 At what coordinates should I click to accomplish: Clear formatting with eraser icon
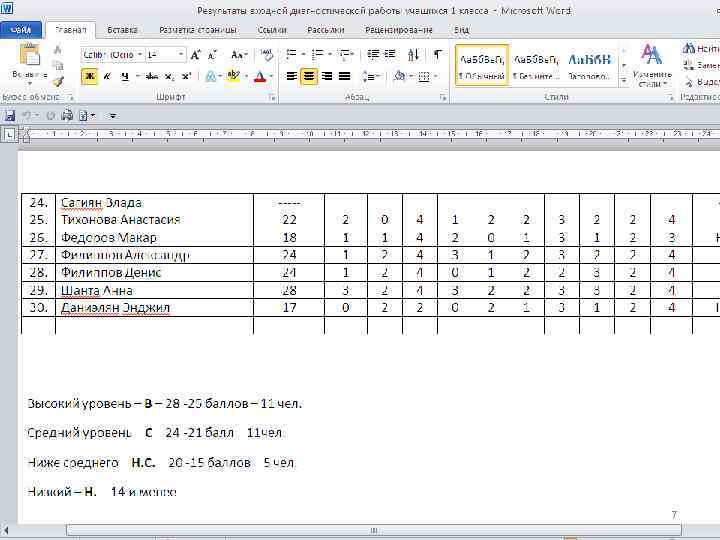[267, 55]
